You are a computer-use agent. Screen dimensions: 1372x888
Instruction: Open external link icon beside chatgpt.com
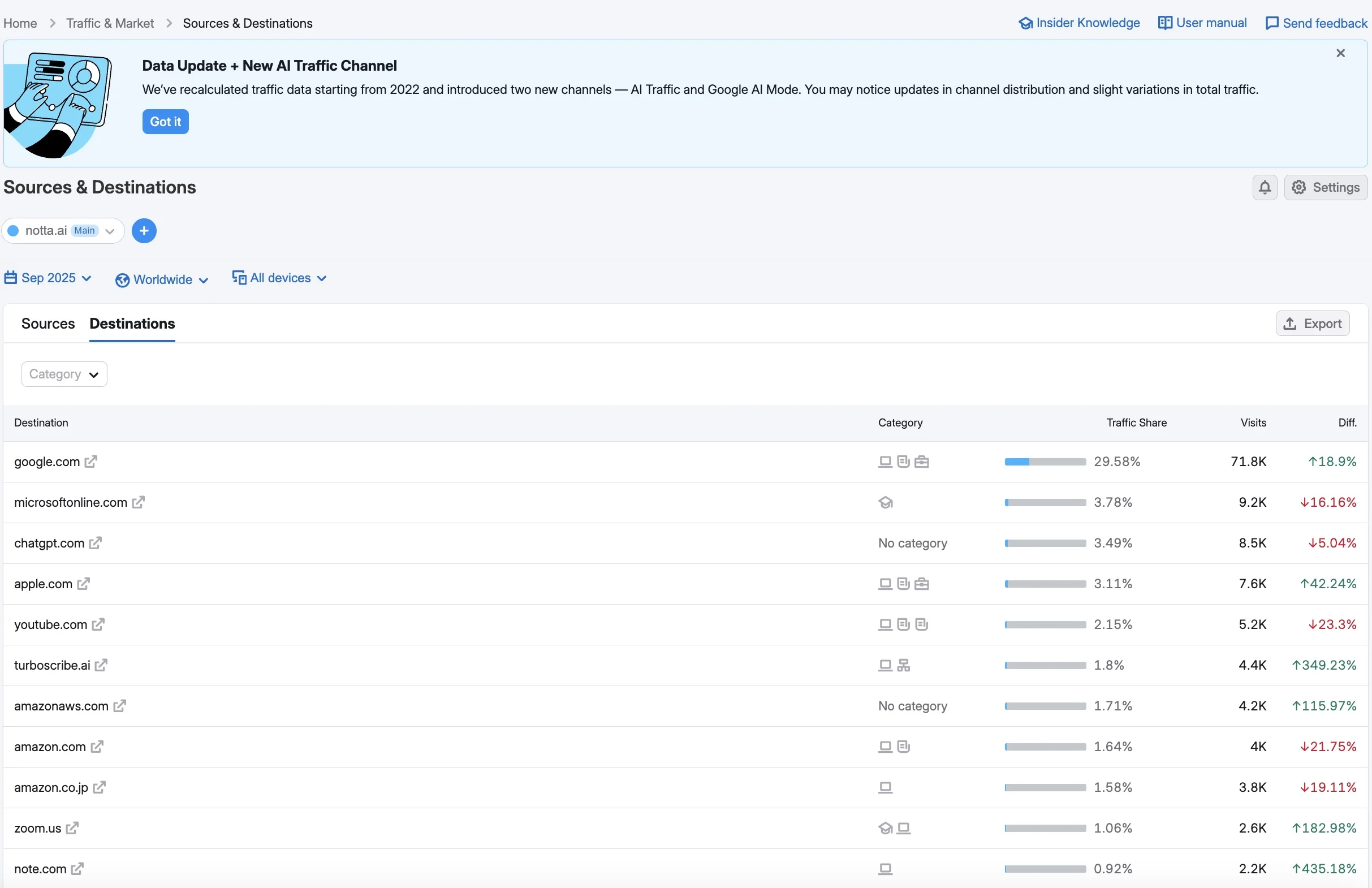pos(95,543)
